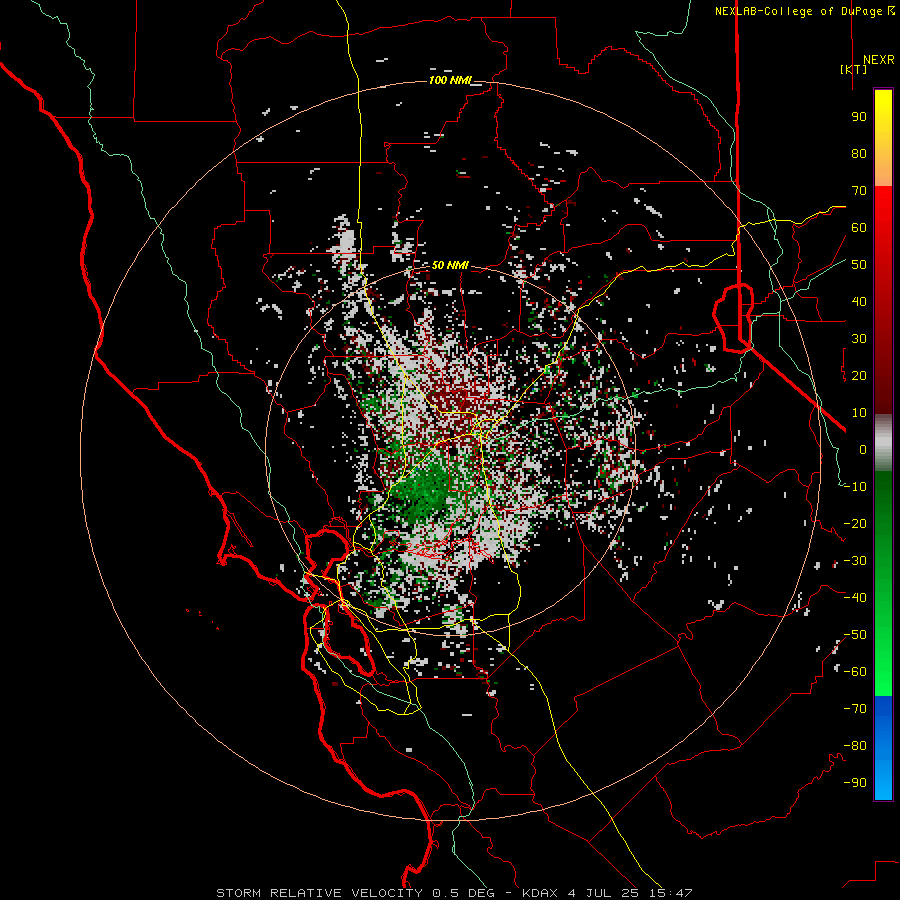Click the positive 70 scale value
Image resolution: width=900 pixels, height=900 pixels.
[859, 191]
